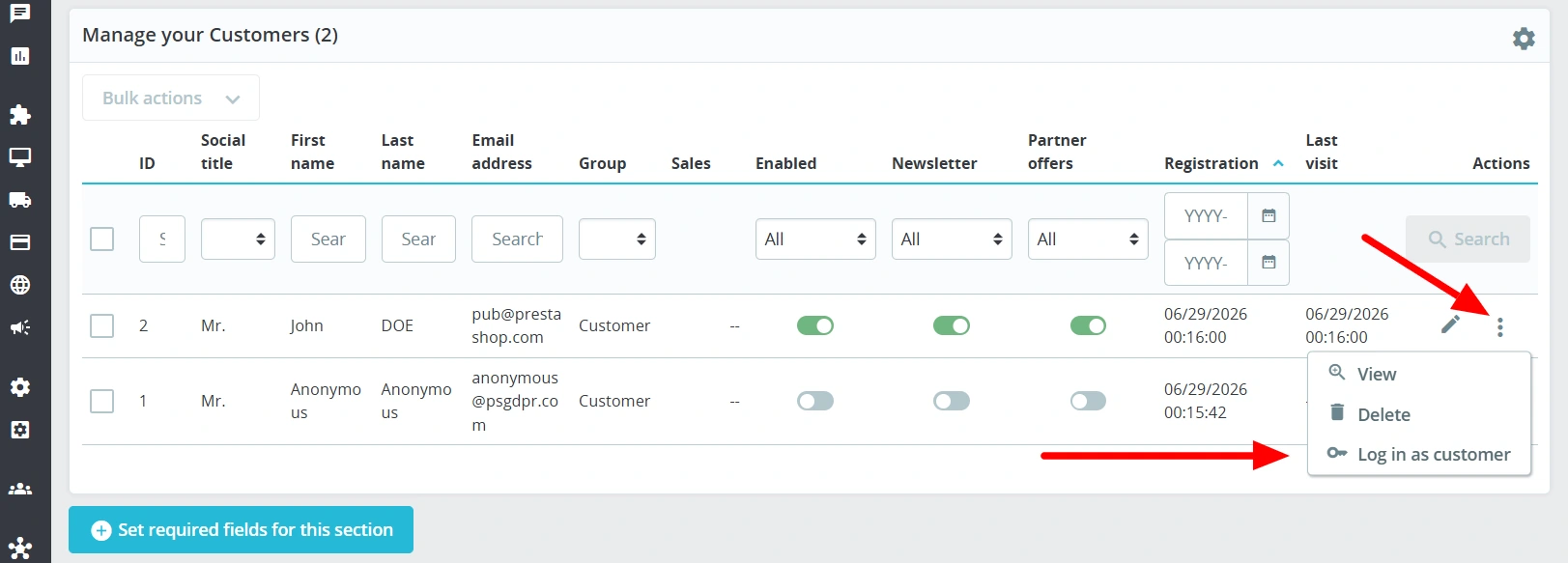Viewport: 1568px width, 563px height.
Task: Open the Shop Parameters gear sidebar icon
Action: [x=20, y=387]
